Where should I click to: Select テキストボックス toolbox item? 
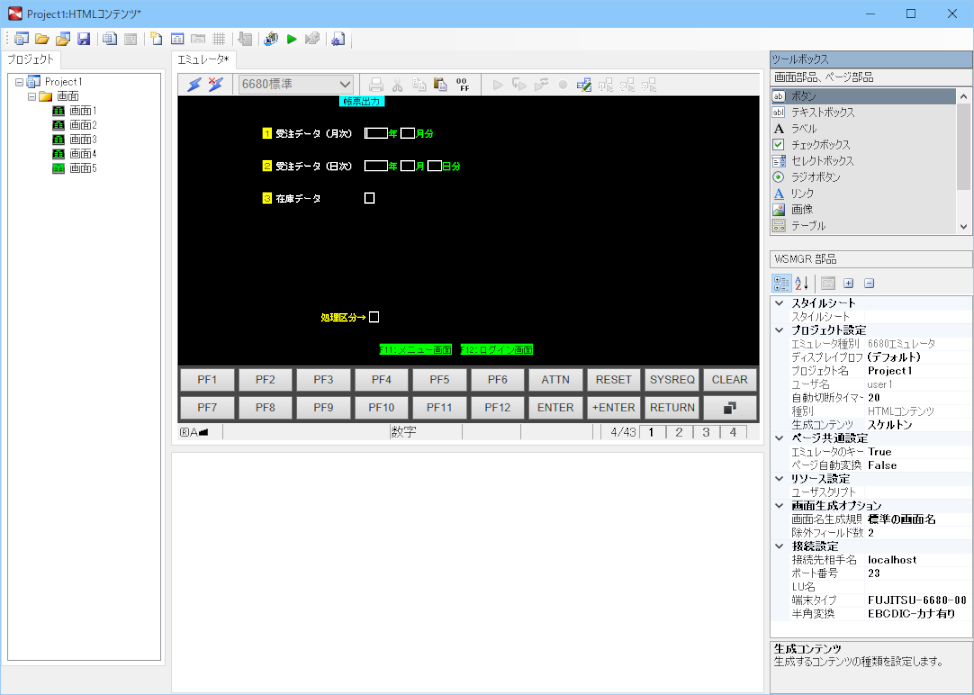pos(863,112)
